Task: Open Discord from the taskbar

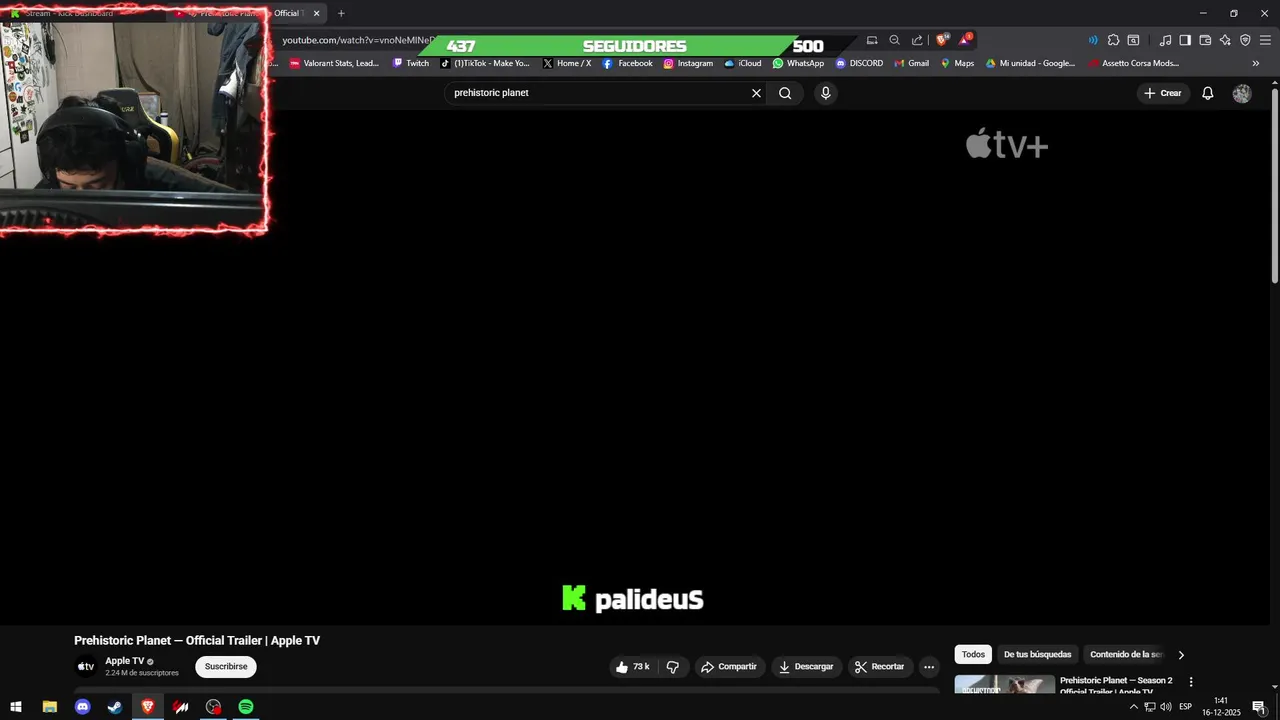Action: coord(83,707)
